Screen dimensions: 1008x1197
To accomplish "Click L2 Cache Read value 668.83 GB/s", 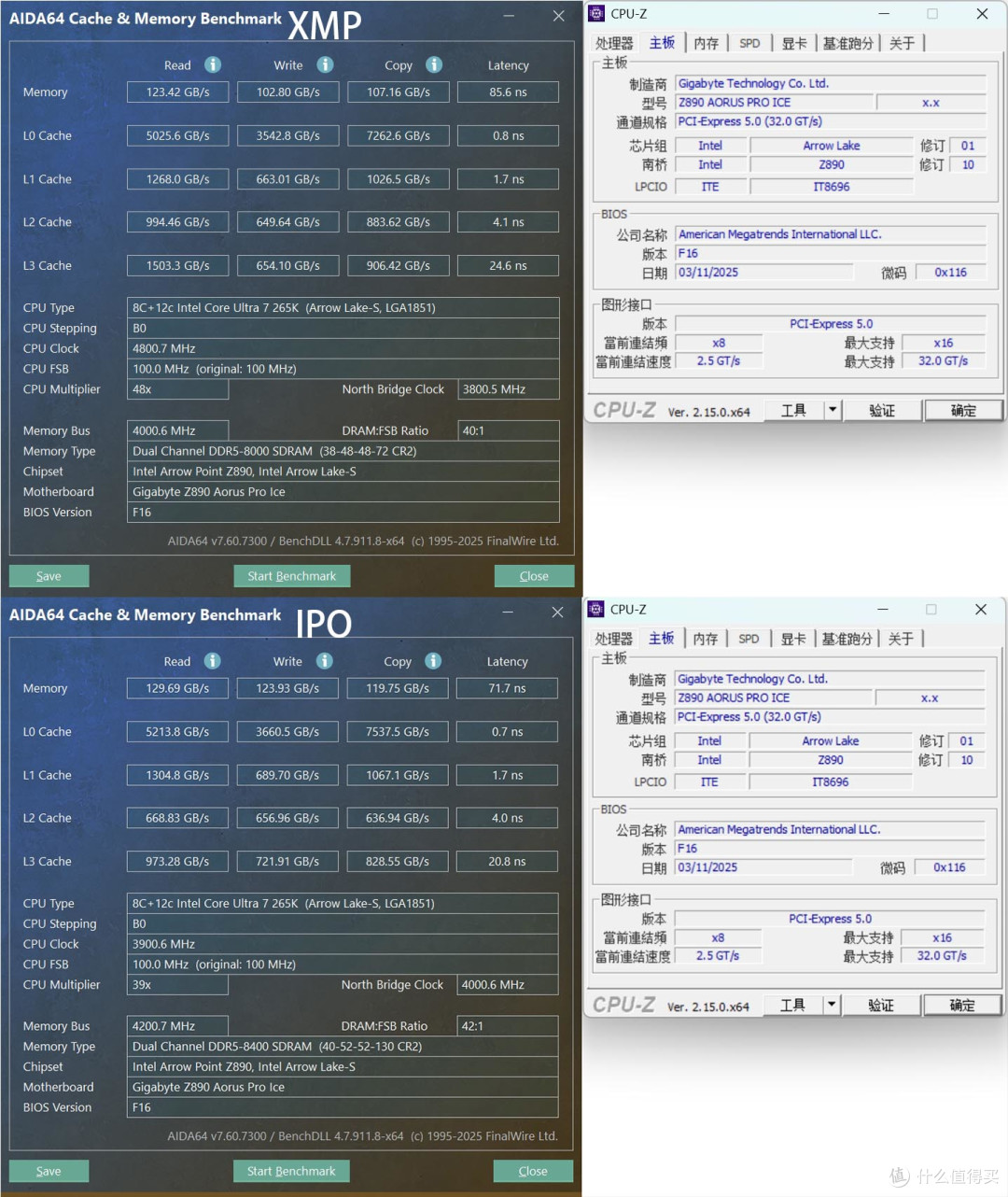I will [177, 818].
